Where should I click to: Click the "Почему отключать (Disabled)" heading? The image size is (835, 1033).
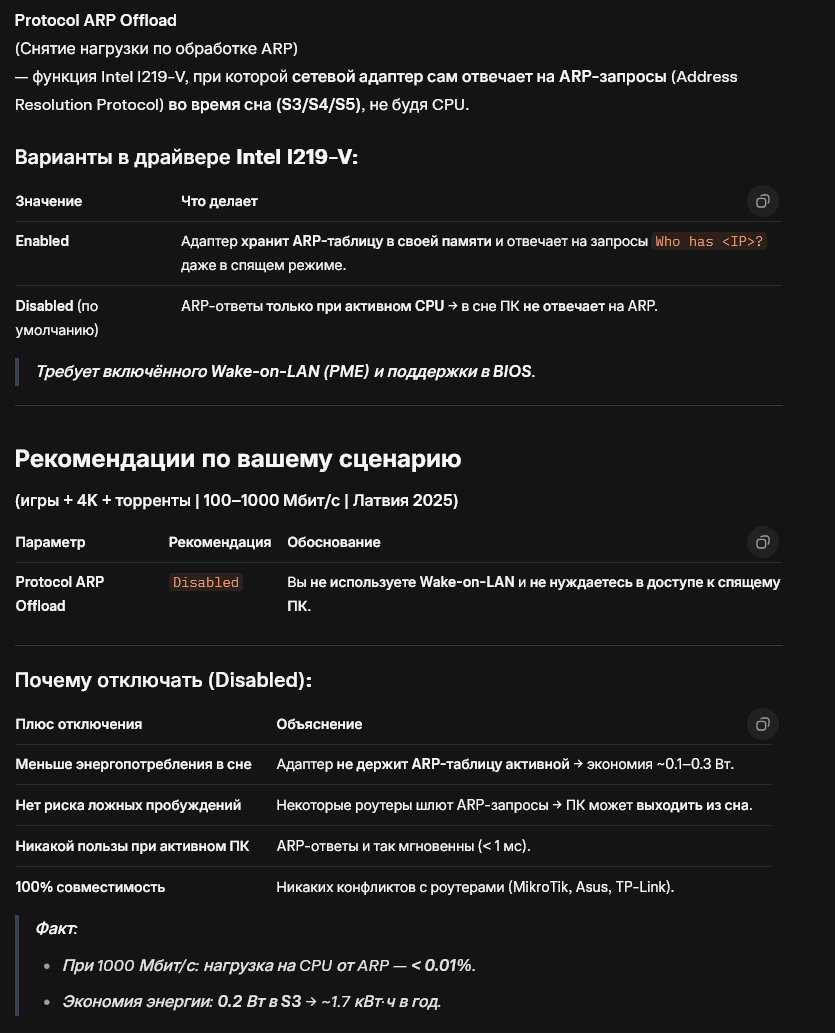(163, 680)
